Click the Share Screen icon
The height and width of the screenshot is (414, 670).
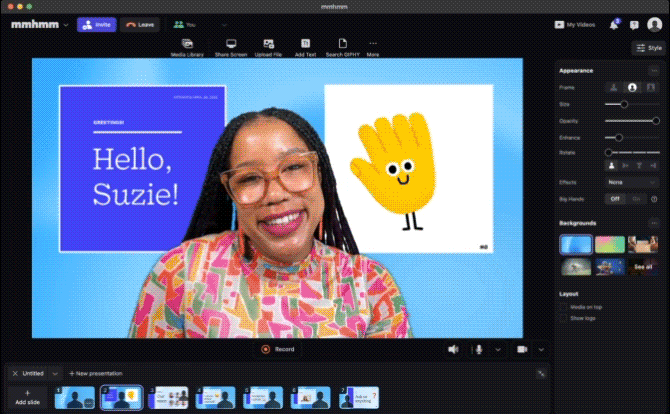[x=231, y=44]
